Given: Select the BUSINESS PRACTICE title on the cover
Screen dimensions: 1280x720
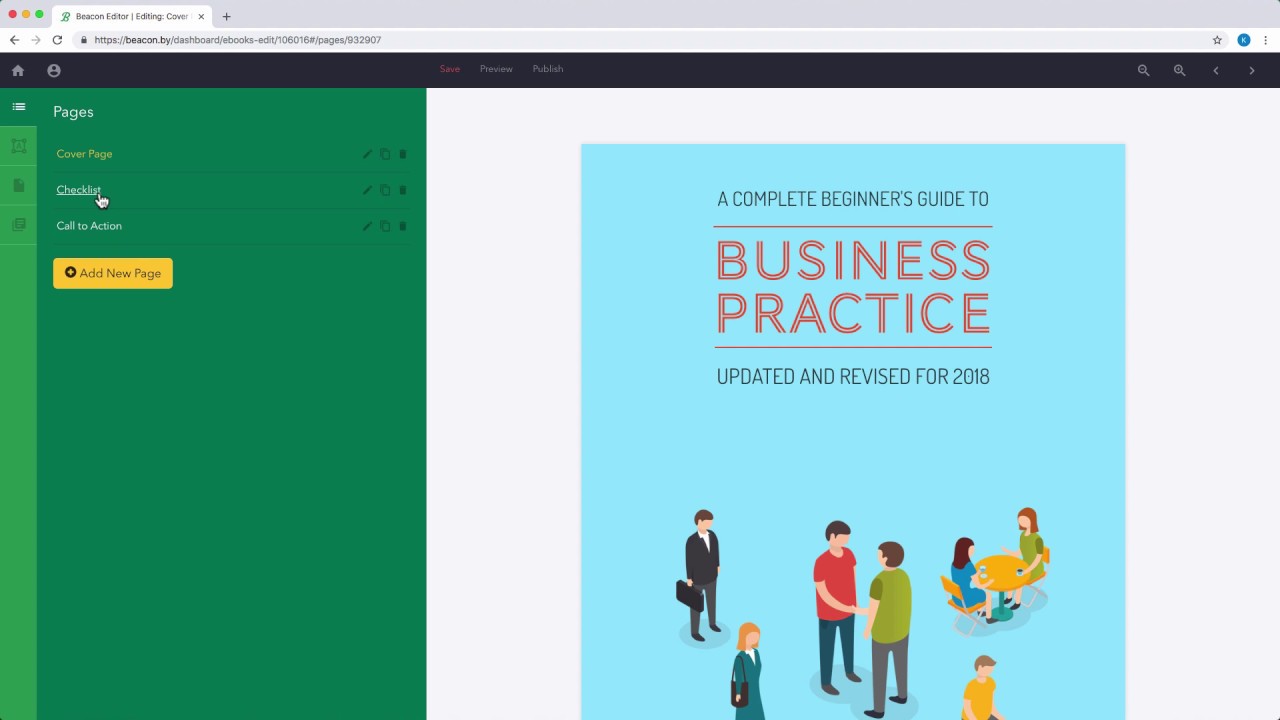Looking at the screenshot, I should point(853,287).
